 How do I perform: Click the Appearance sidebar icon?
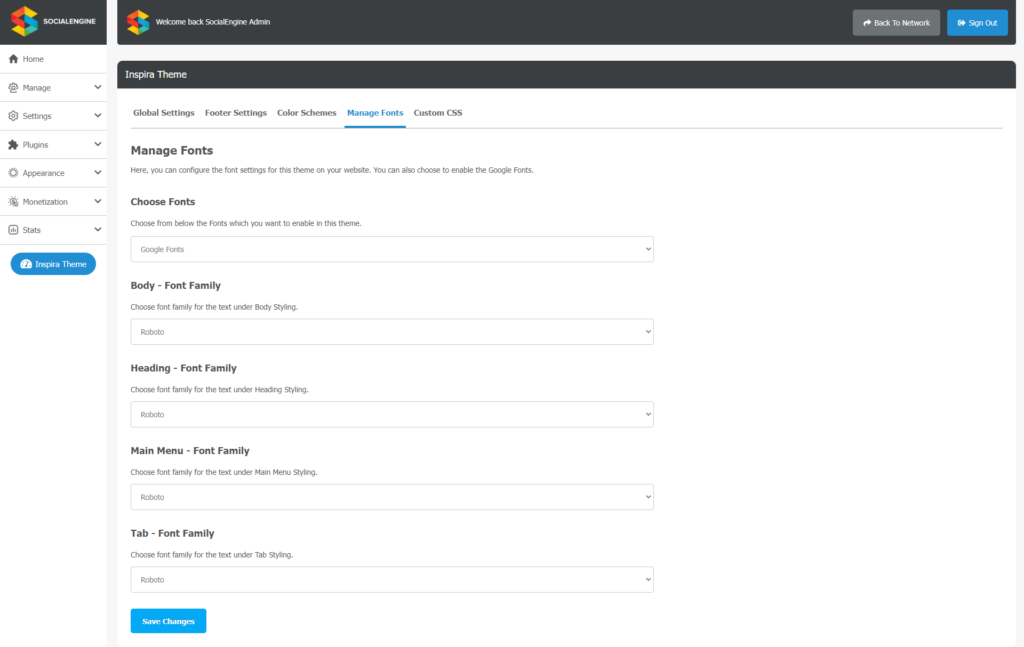(13, 173)
